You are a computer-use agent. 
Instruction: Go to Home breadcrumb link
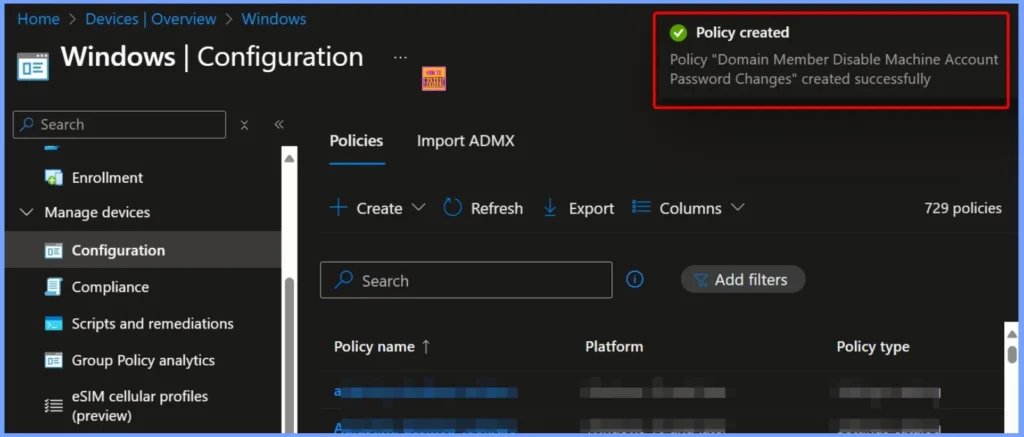pos(39,19)
